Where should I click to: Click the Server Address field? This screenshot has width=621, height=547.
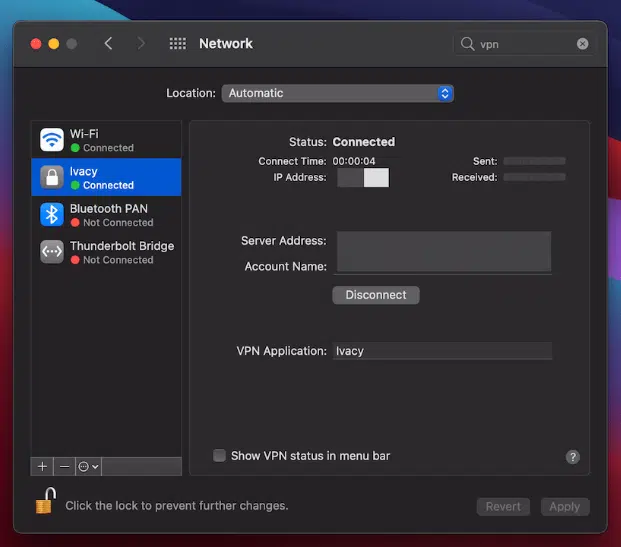click(x=444, y=241)
